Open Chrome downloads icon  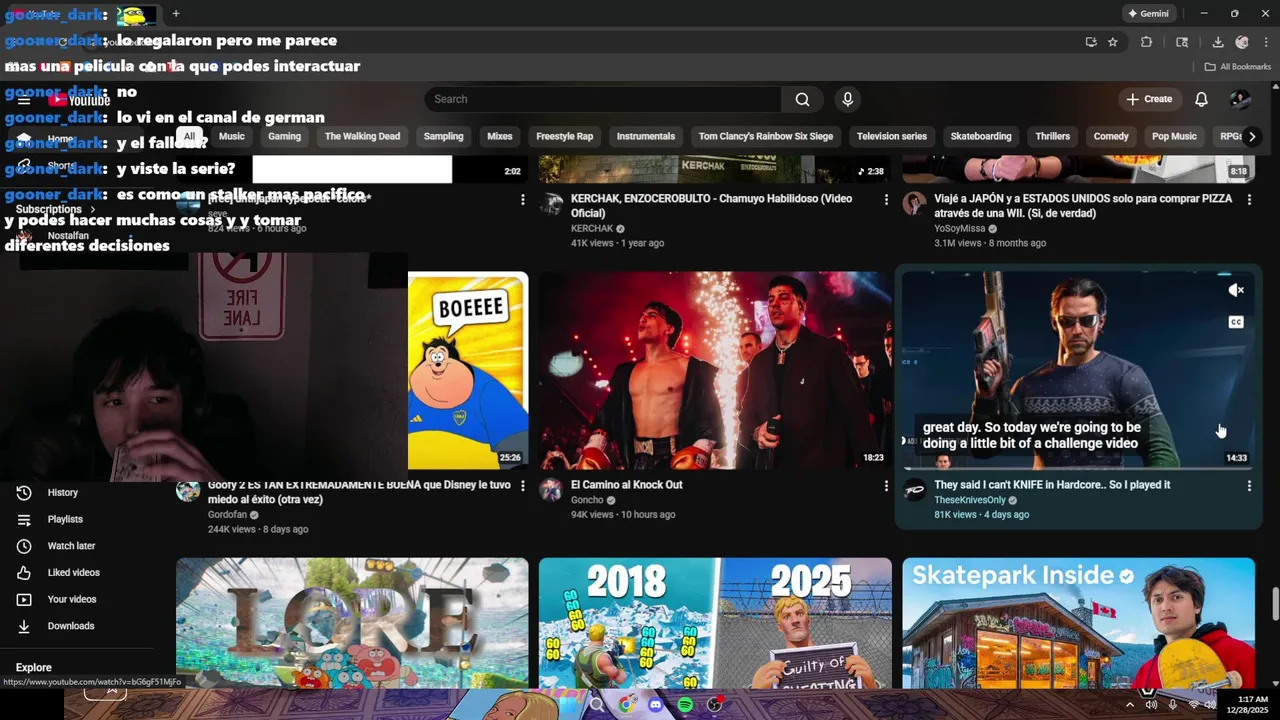tap(1218, 42)
